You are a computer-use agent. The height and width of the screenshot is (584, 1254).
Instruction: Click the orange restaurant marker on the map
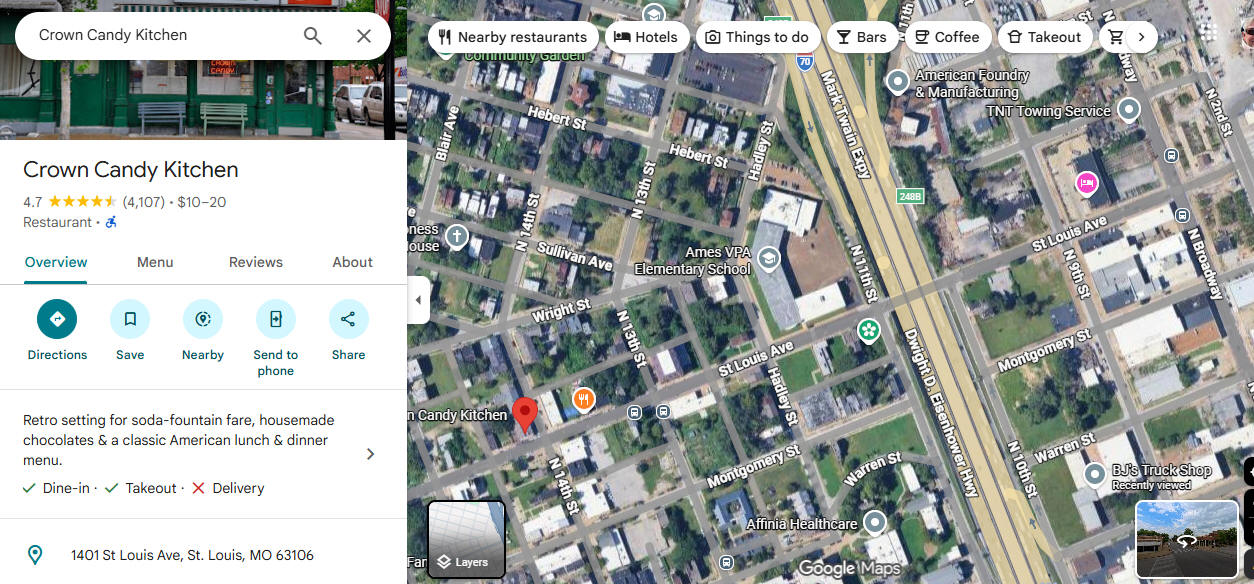(x=584, y=400)
